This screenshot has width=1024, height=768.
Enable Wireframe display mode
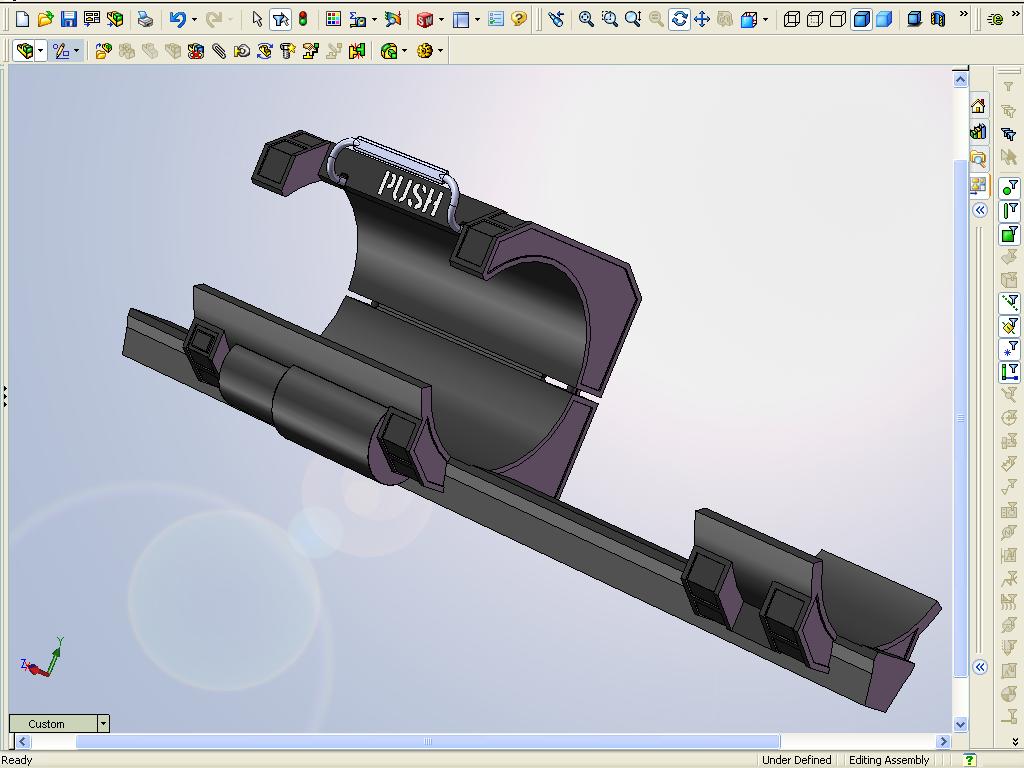(792, 19)
